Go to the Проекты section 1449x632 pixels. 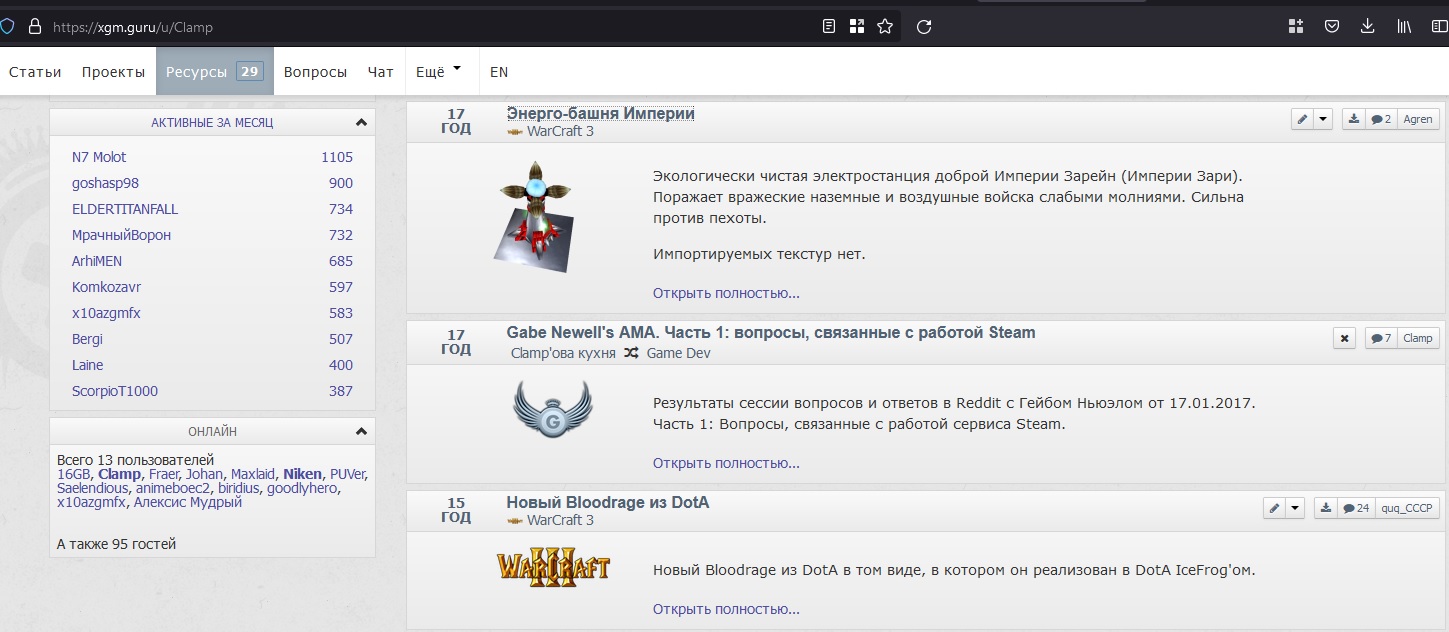[113, 72]
